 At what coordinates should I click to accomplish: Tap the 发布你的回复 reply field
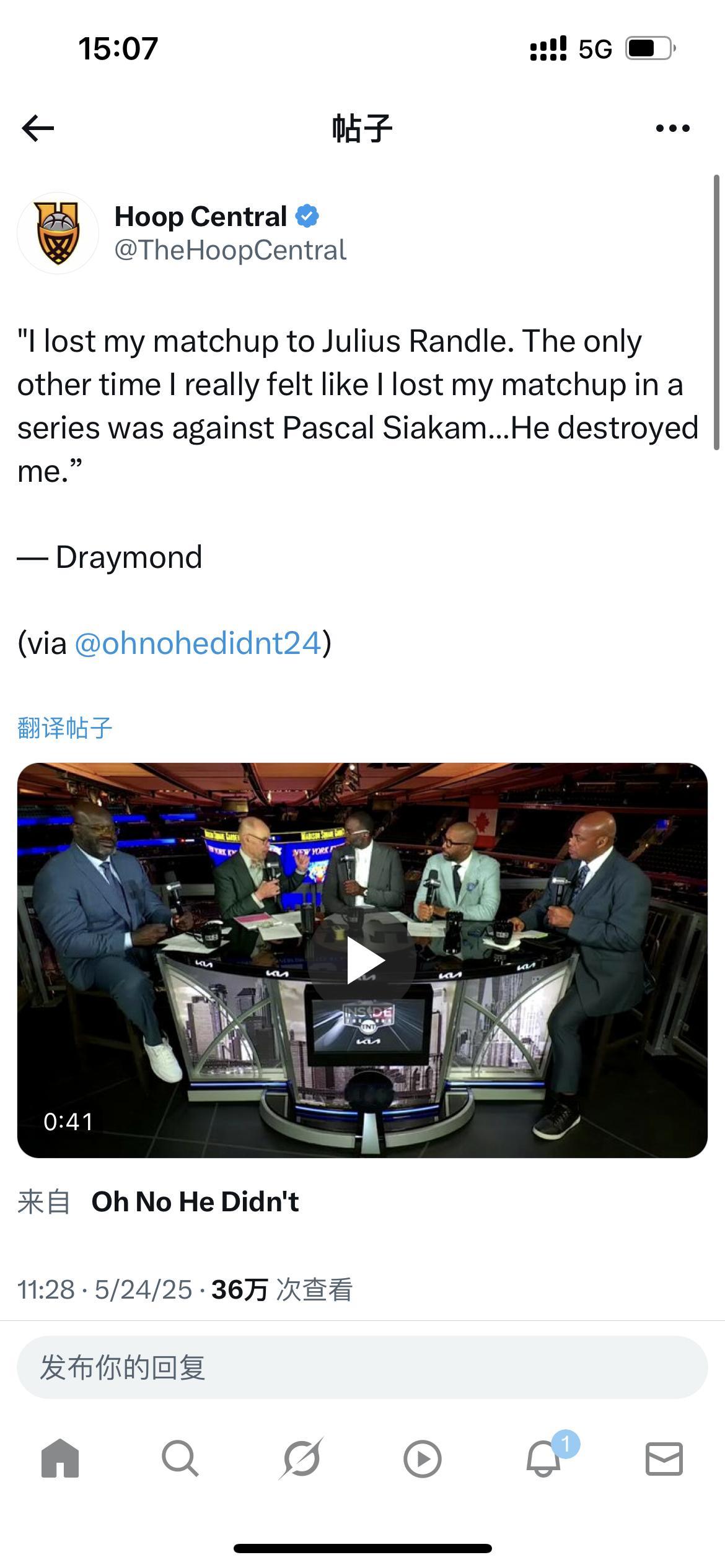point(362,1367)
